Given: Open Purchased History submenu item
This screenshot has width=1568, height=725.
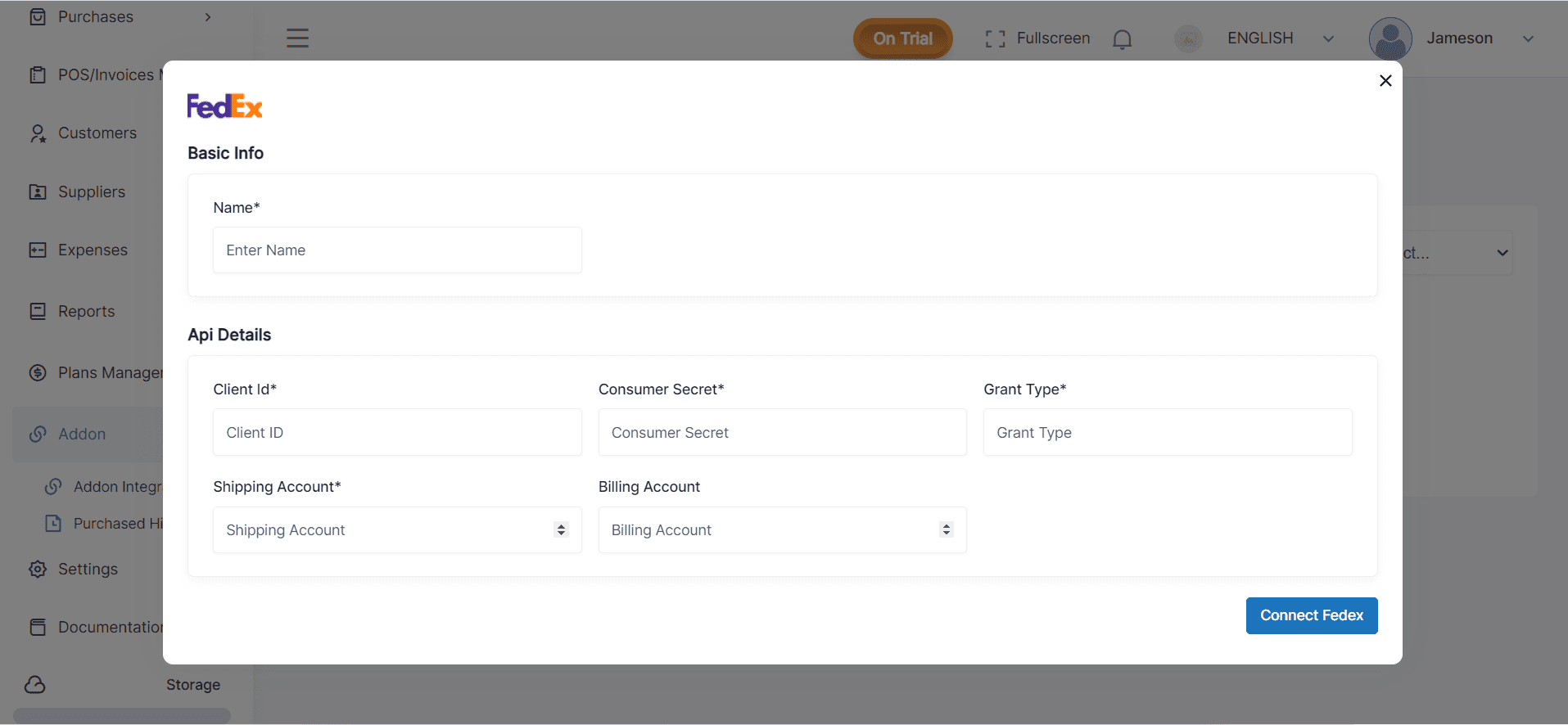Looking at the screenshot, I should (118, 524).
